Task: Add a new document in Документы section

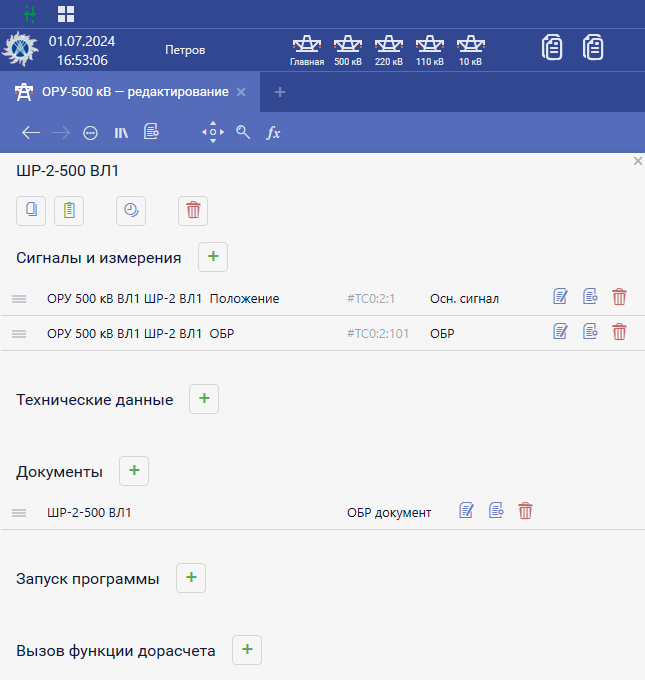Action: (x=134, y=471)
